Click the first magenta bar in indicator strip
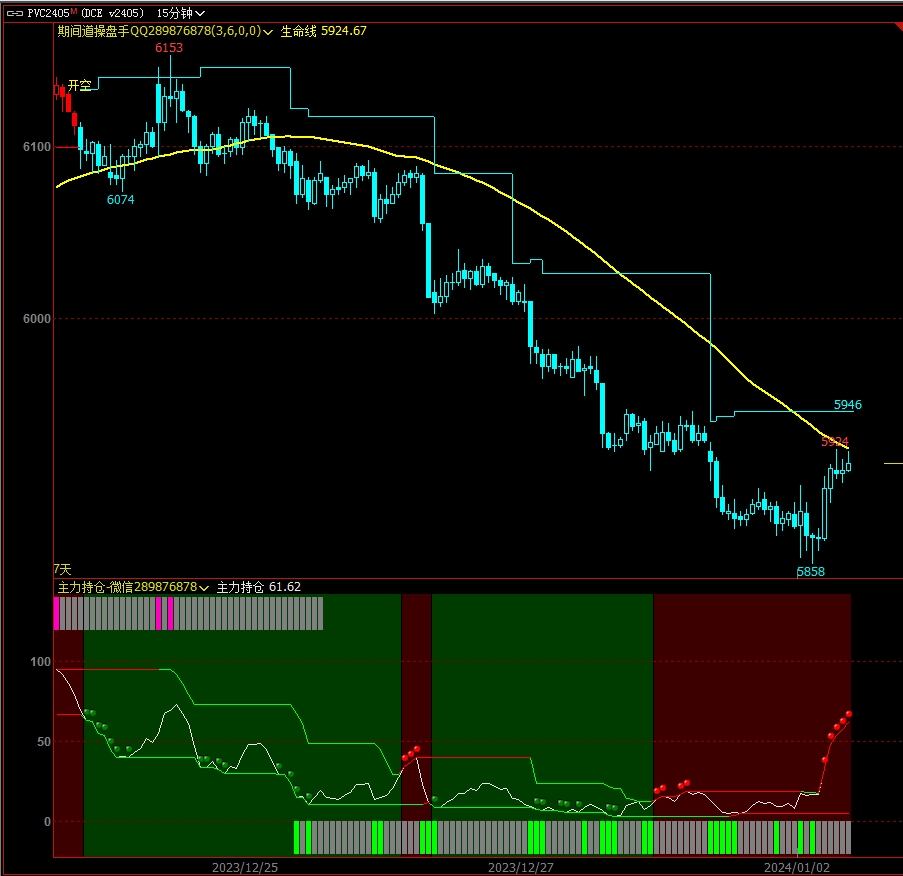This screenshot has height=876, width=903. click(x=56, y=613)
